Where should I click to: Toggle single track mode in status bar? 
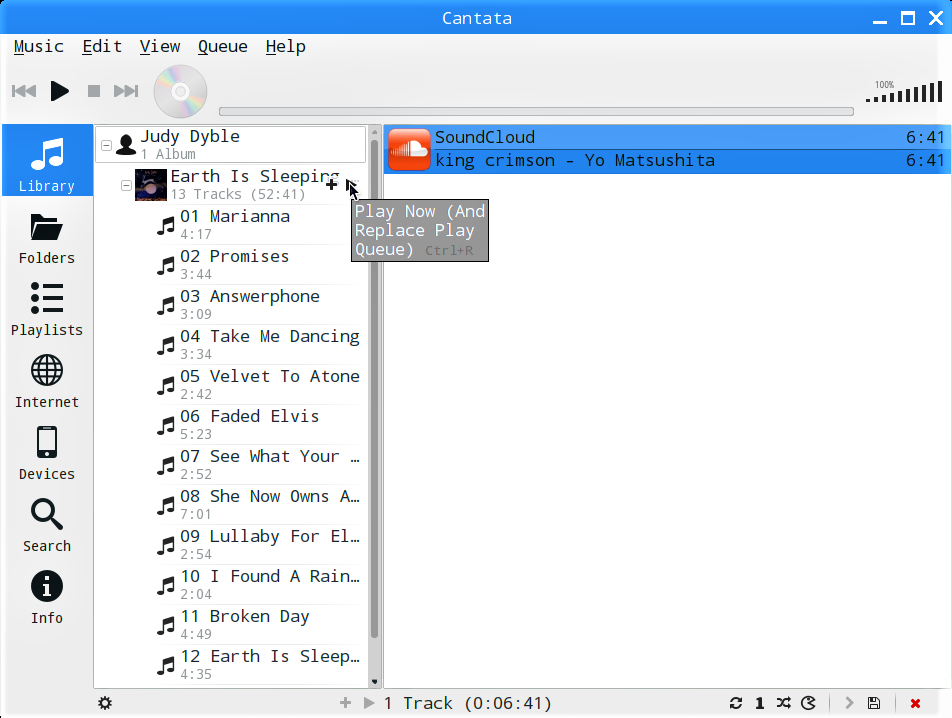click(760, 703)
